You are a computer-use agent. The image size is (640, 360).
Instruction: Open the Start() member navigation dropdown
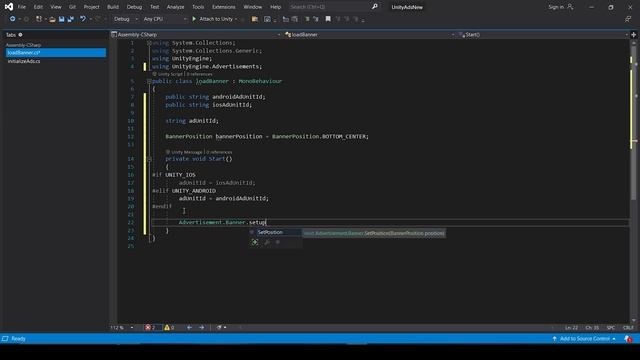coord(543,35)
